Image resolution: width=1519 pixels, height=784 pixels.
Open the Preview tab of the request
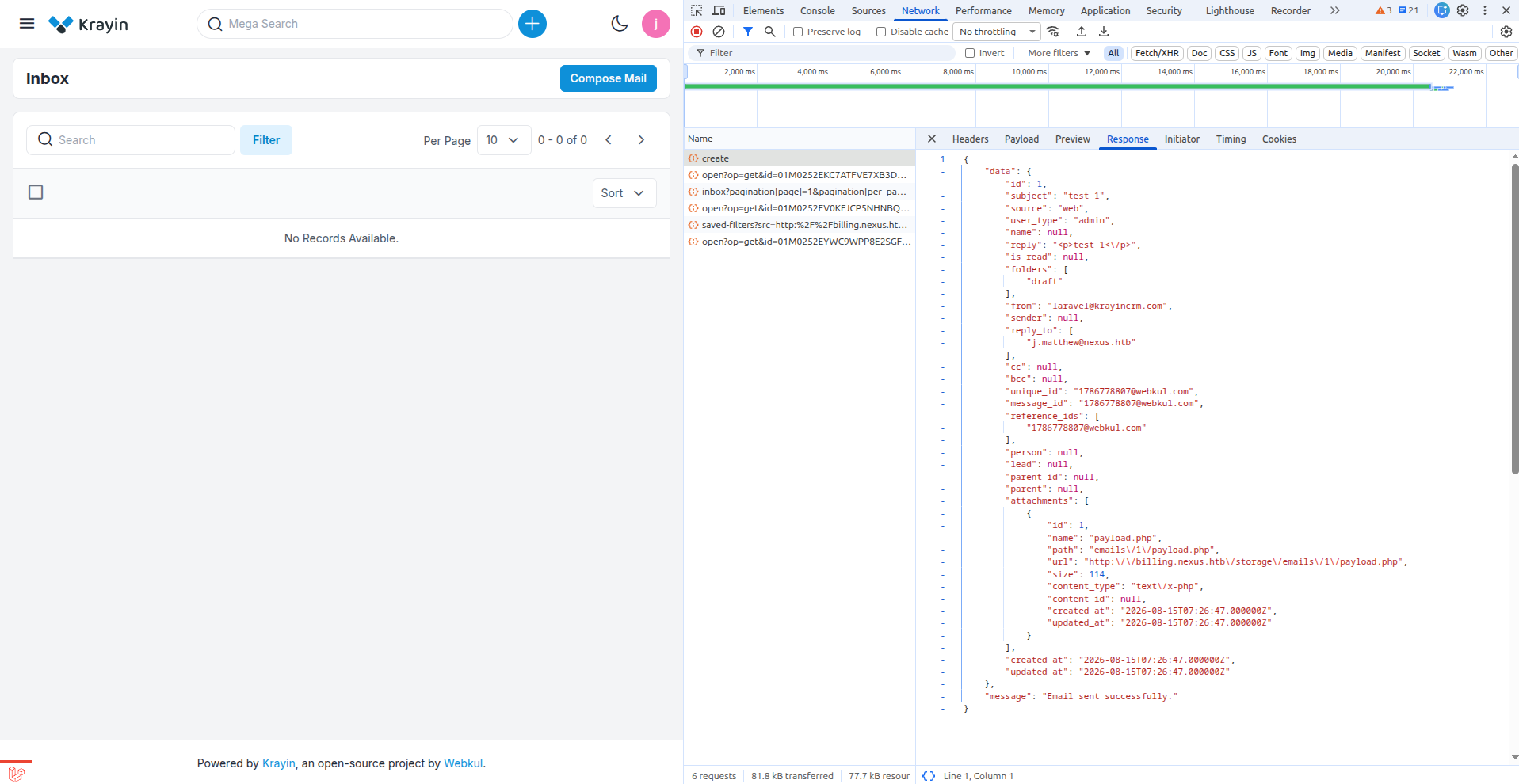1072,139
